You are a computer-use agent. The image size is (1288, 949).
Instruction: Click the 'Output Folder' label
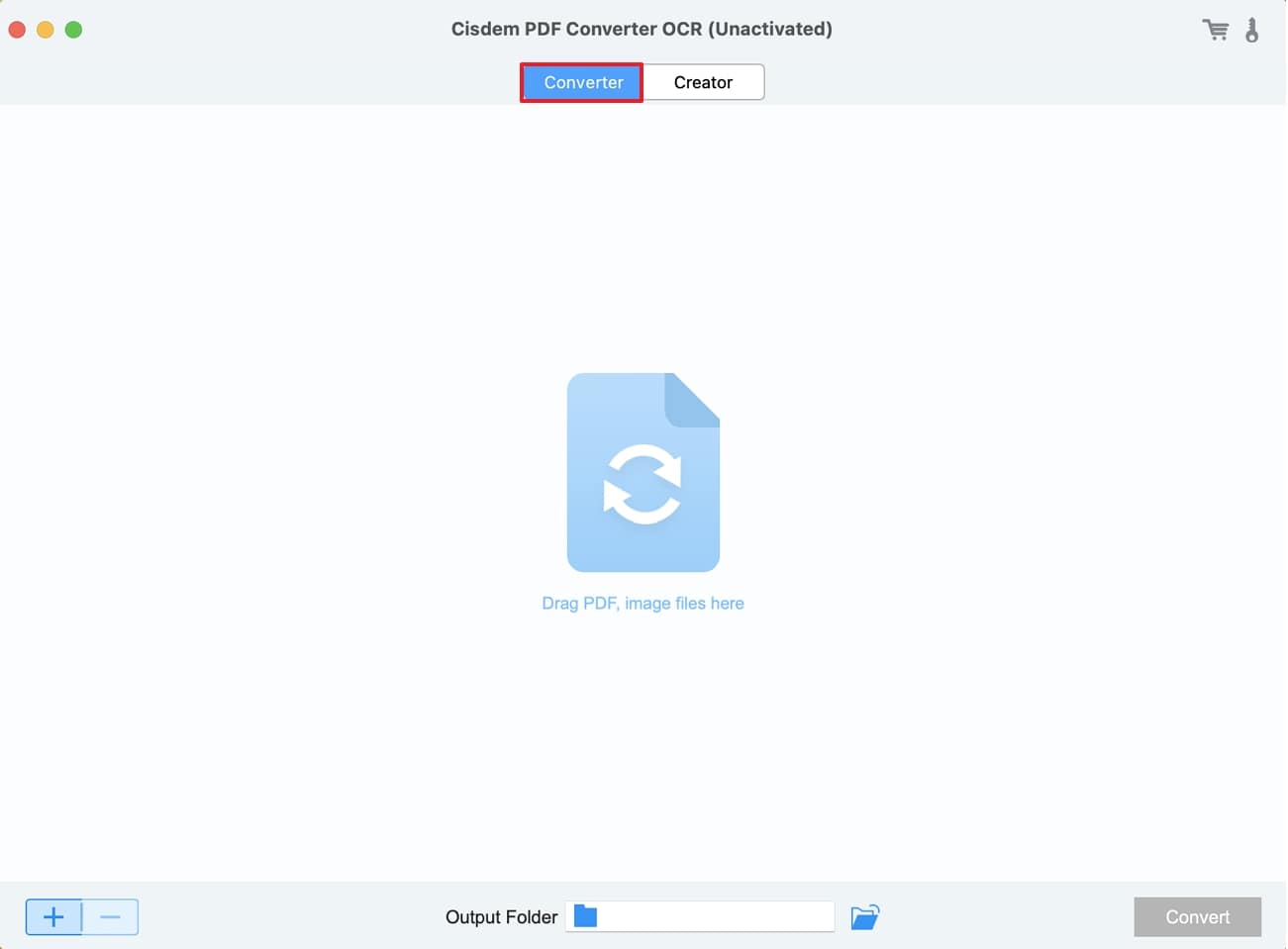[x=502, y=917]
